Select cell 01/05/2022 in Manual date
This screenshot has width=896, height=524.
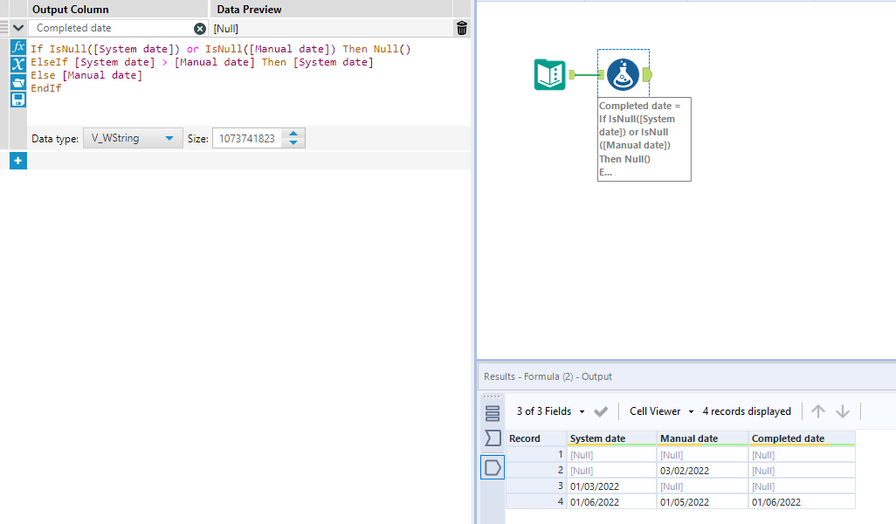point(702,502)
